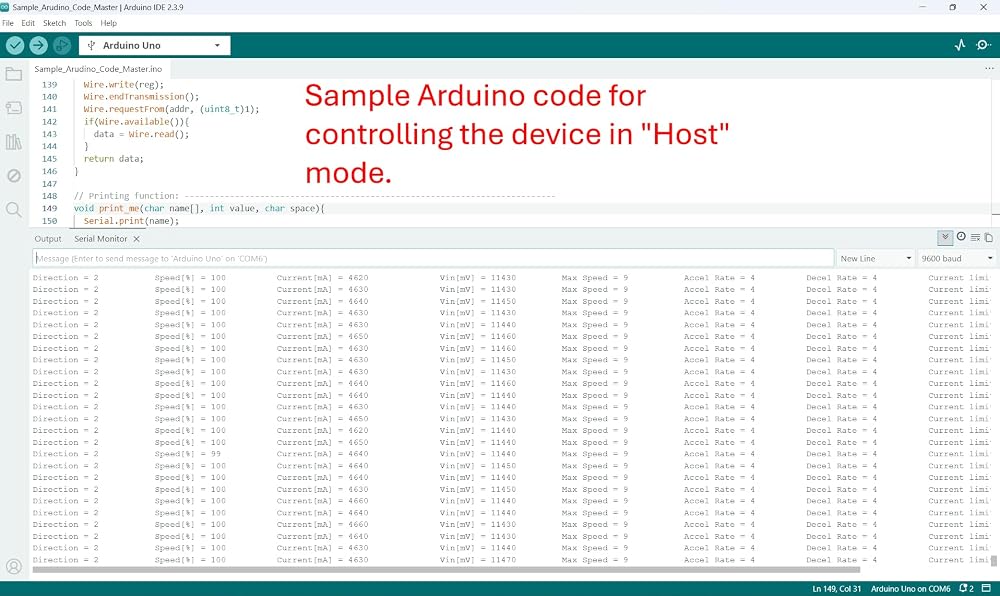The width and height of the screenshot is (1000, 596).
Task: Open the Arduino Uno board selector dropdown
Action: (154, 45)
